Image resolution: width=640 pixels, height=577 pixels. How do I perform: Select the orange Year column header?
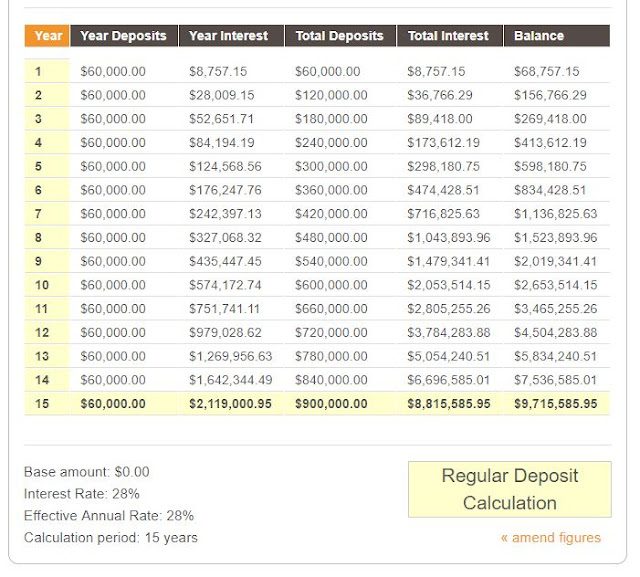[x=47, y=36]
